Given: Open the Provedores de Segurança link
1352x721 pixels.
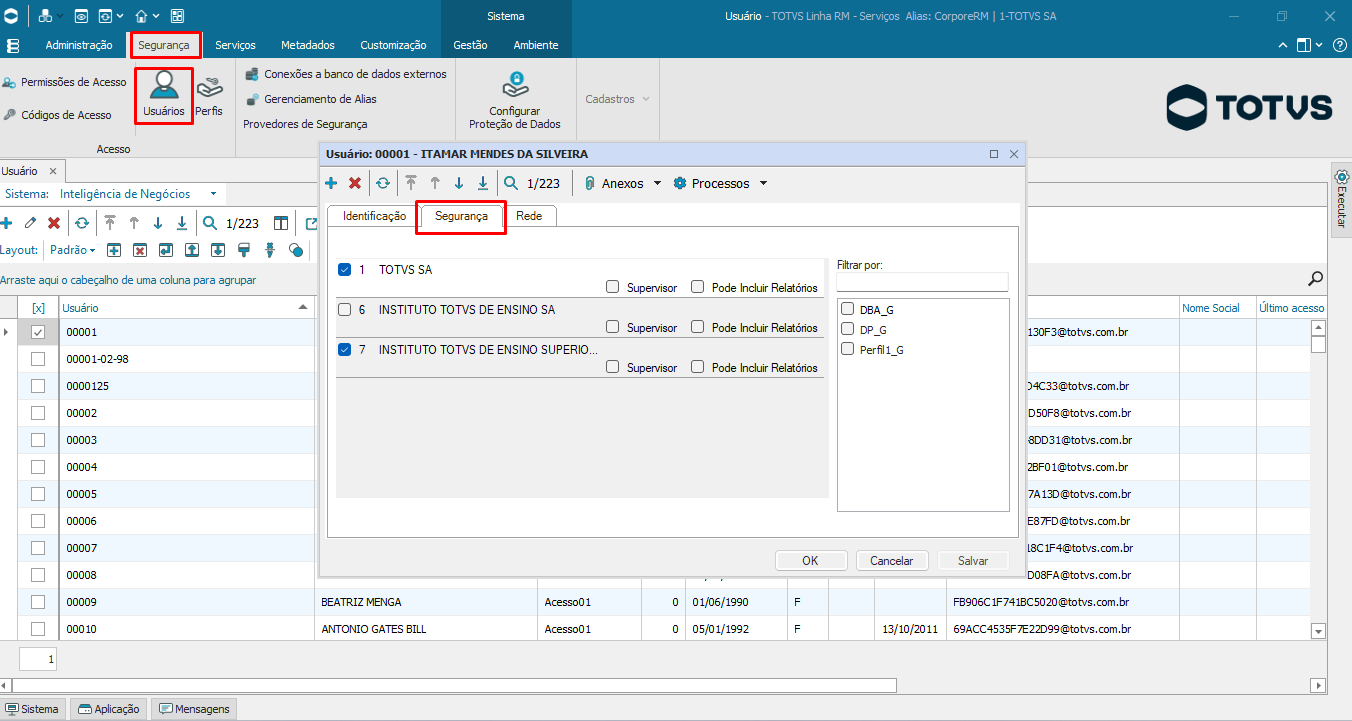Looking at the screenshot, I should 305,124.
